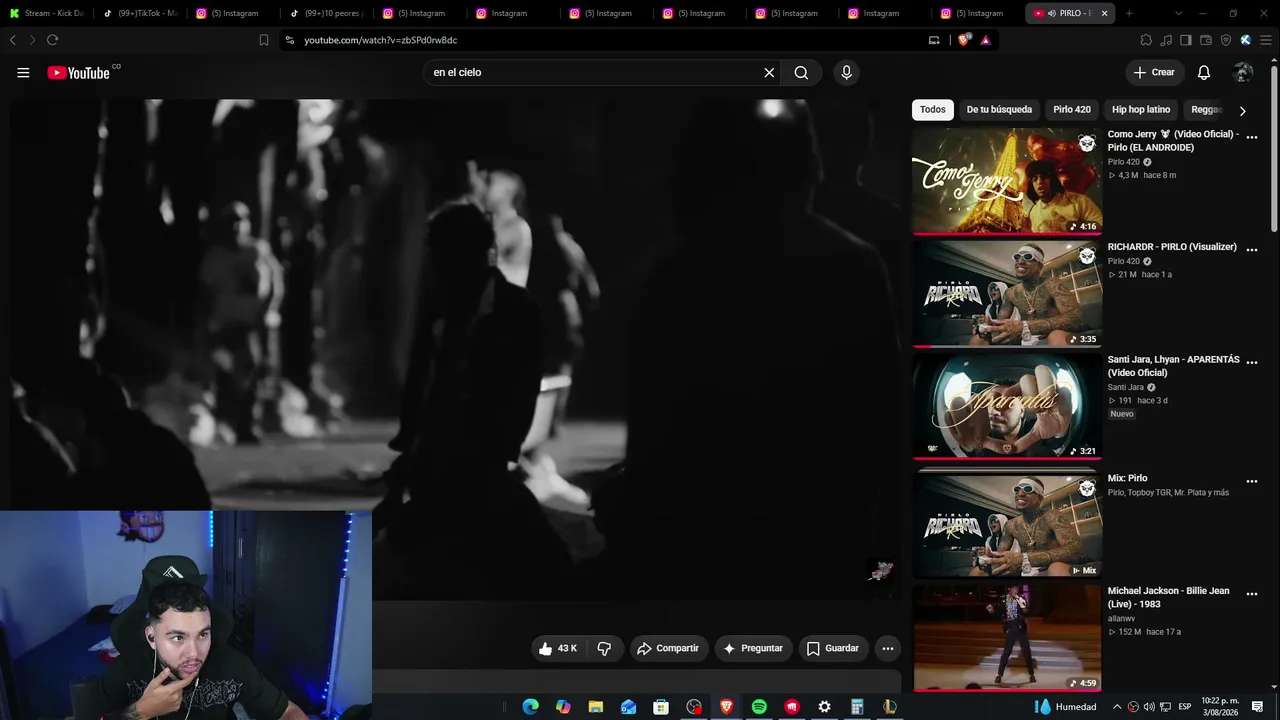The width and height of the screenshot is (1280, 720).
Task: Open the browser main menu
Action: [x=1266, y=40]
